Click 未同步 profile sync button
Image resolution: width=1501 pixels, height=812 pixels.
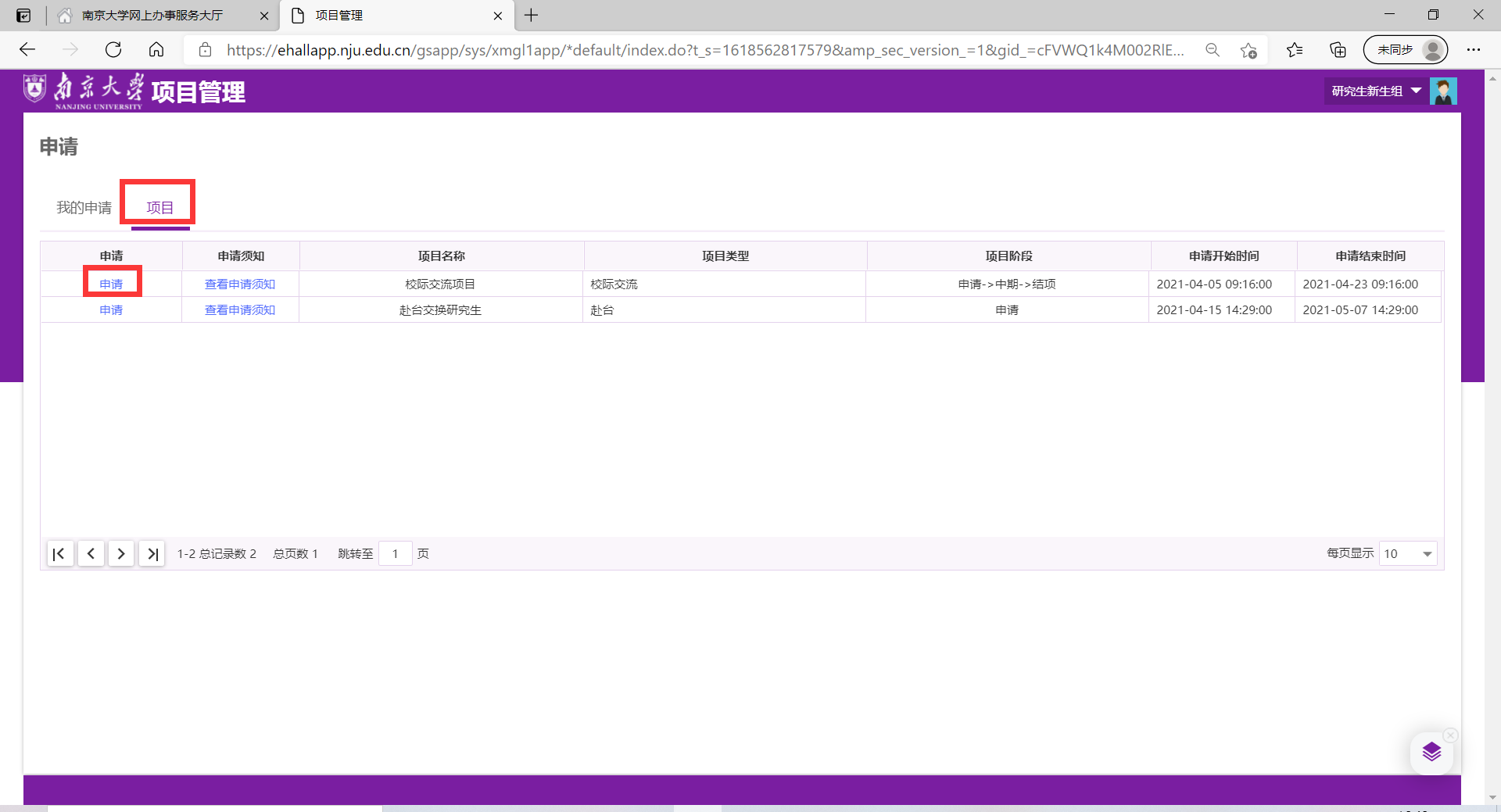click(x=1405, y=50)
